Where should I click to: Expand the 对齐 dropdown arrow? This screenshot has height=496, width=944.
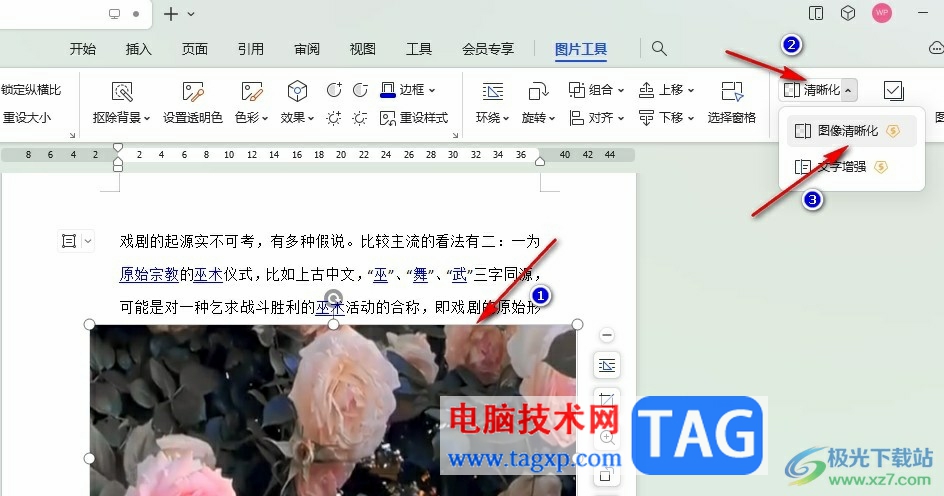[x=621, y=118]
